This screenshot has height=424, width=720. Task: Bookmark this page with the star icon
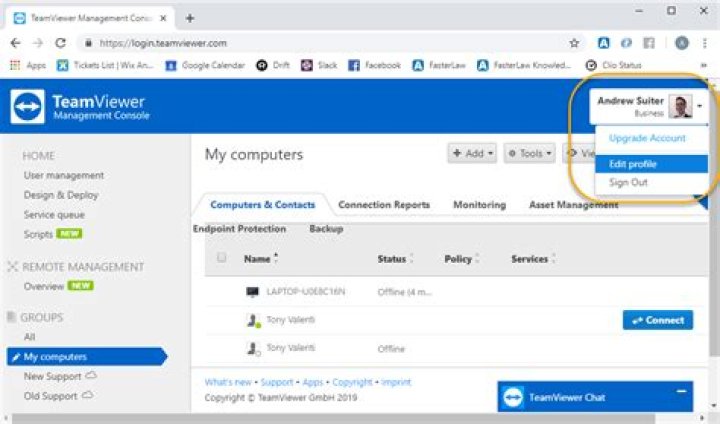click(574, 43)
